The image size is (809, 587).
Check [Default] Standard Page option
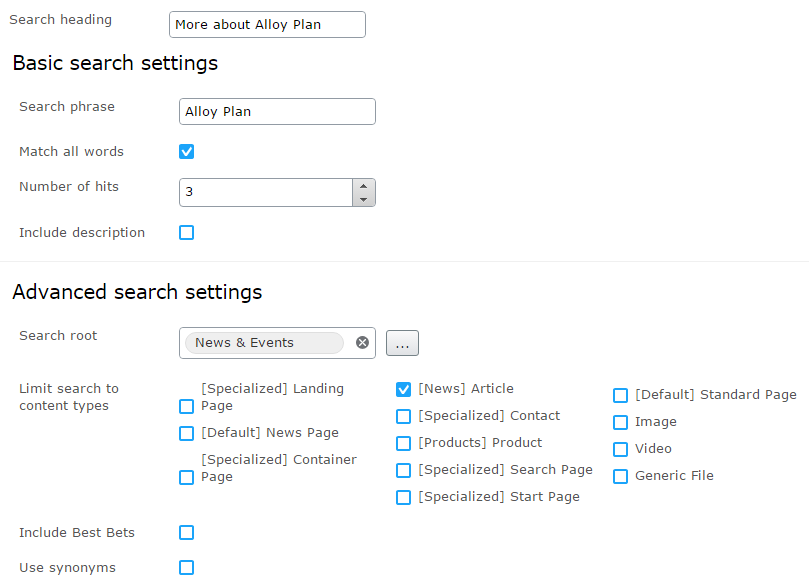click(620, 395)
